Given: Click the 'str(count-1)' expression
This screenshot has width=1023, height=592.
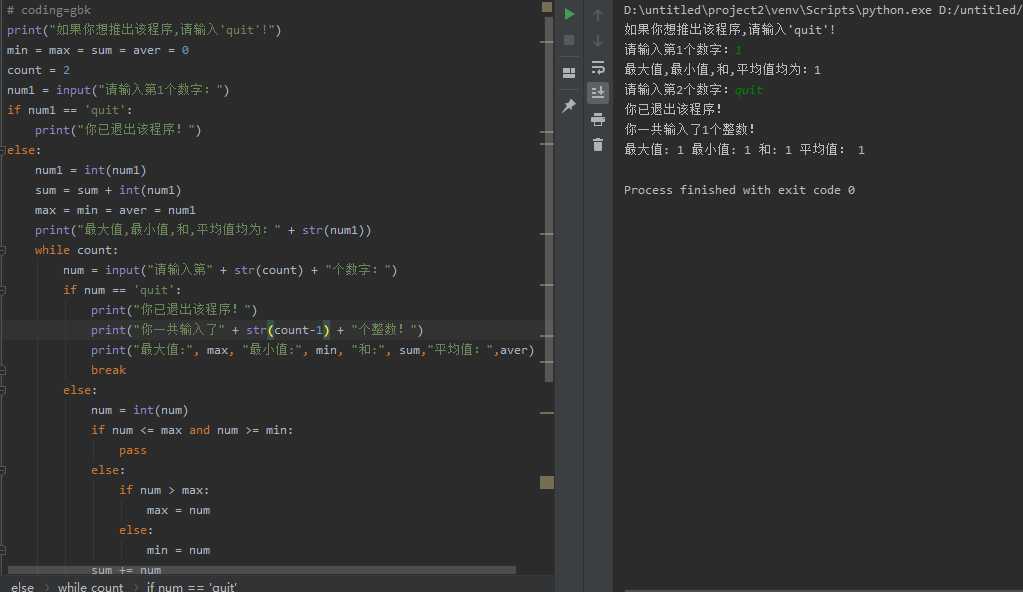Looking at the screenshot, I should point(288,330).
